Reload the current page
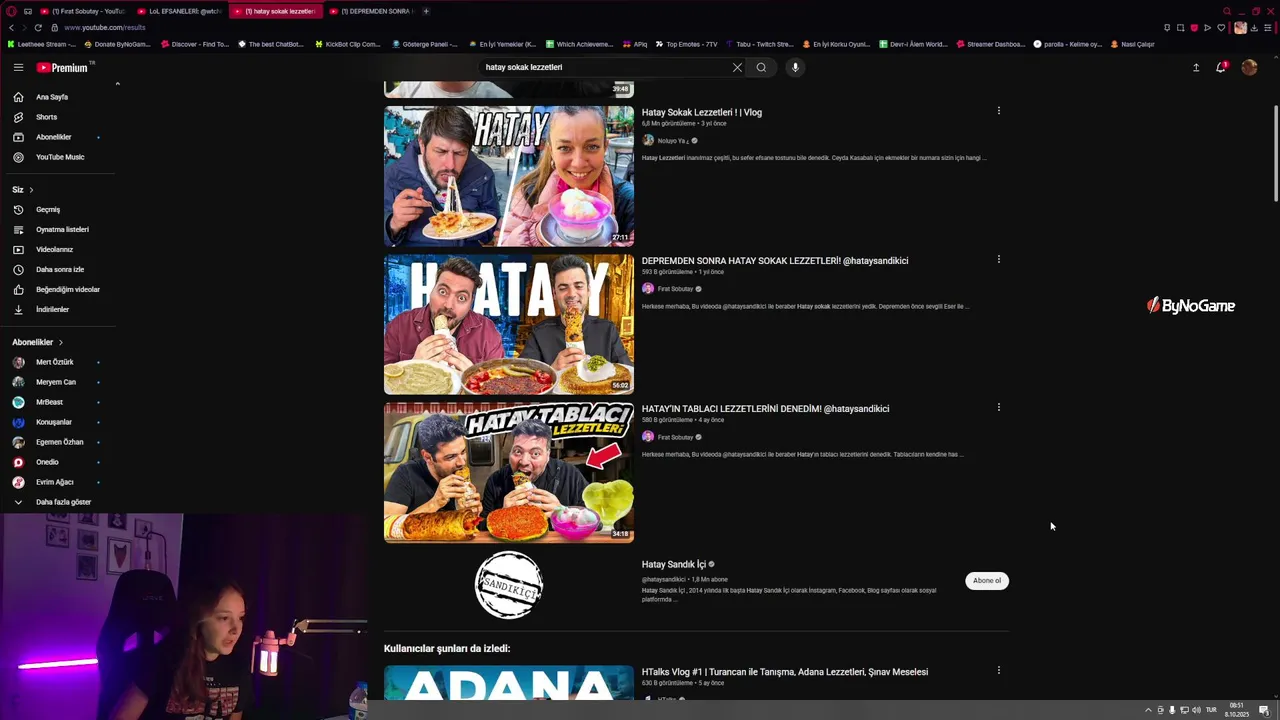Screen dimensions: 1280x720 (x=38, y=27)
